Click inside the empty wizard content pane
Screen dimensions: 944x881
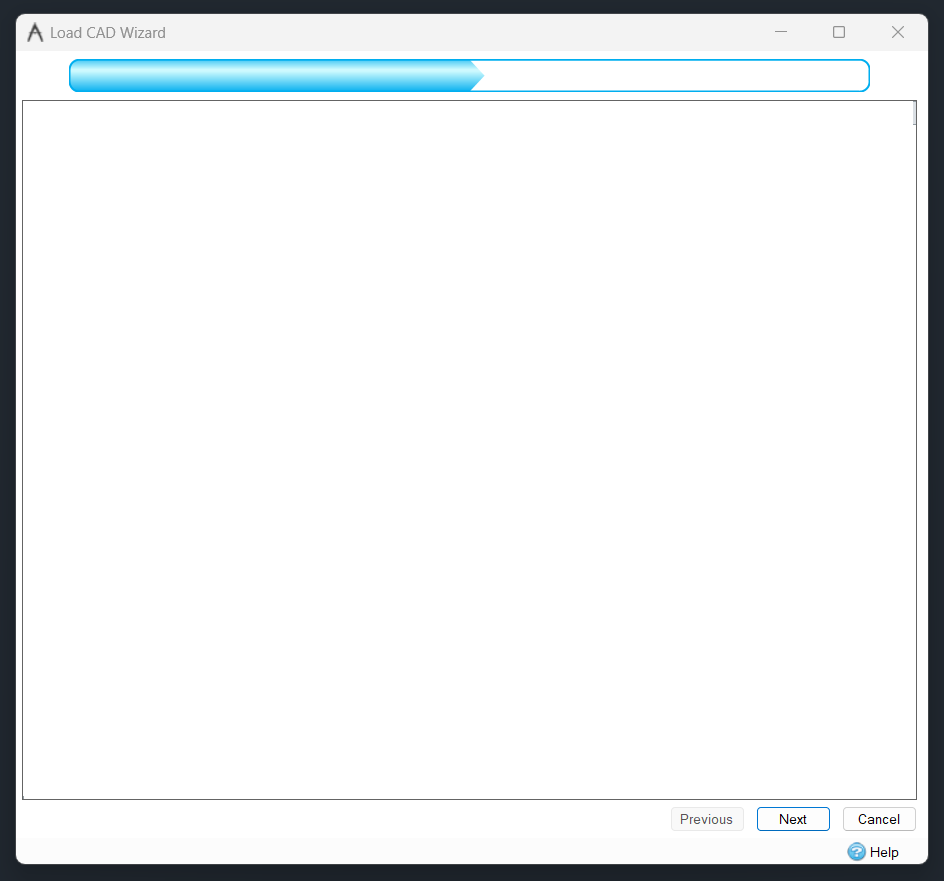(x=470, y=450)
